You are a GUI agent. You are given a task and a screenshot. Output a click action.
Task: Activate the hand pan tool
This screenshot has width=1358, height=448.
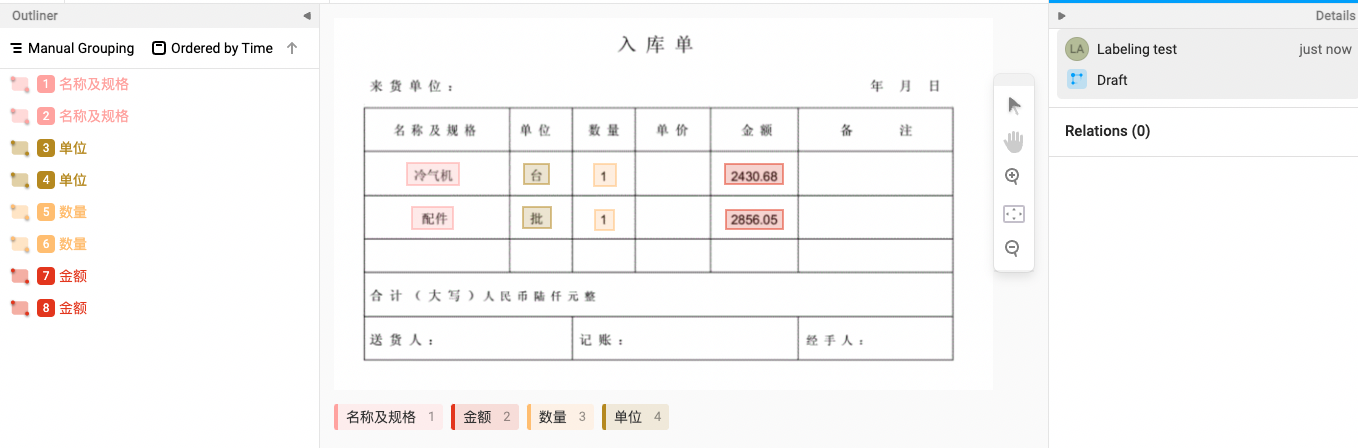click(x=1014, y=141)
